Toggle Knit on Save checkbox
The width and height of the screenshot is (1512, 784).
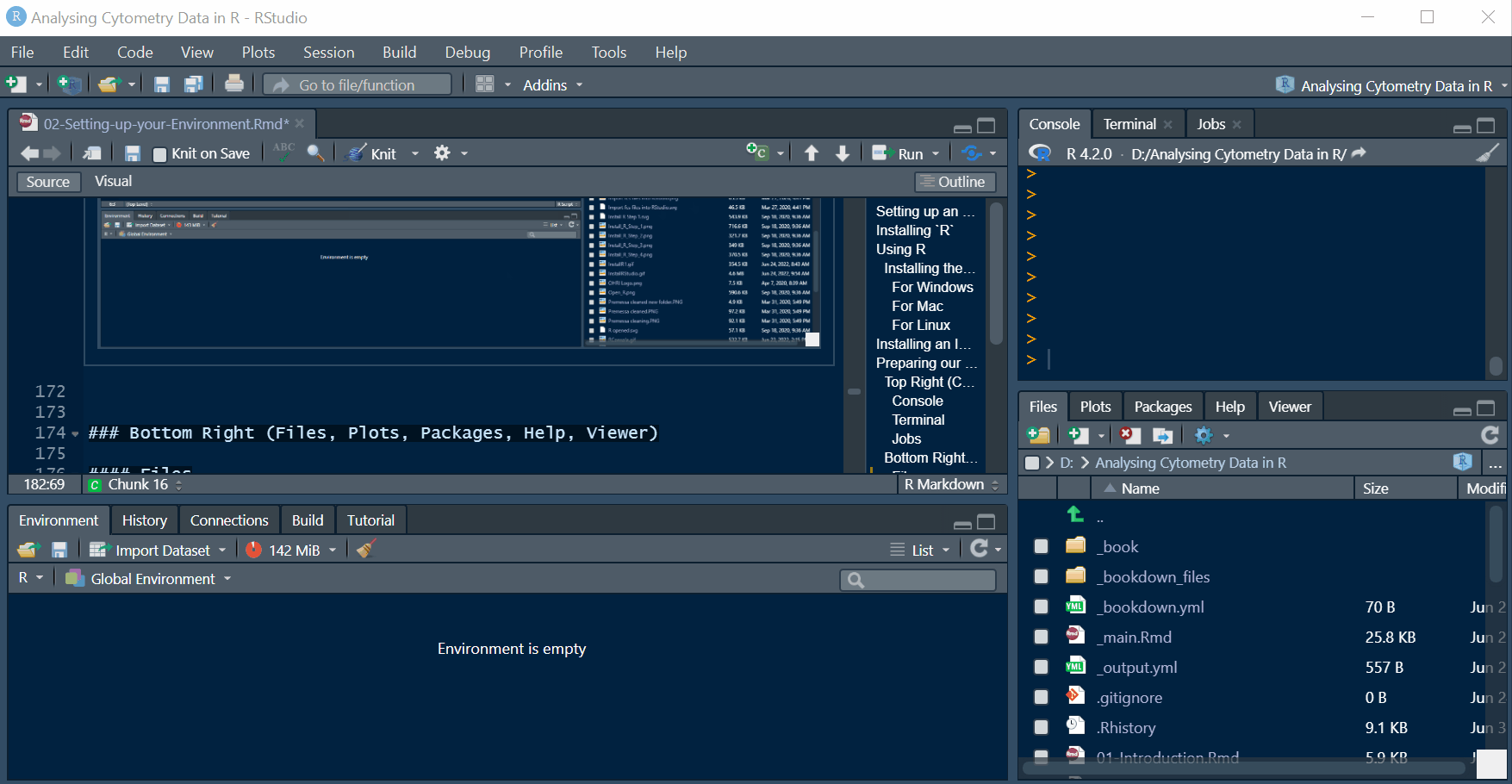(x=160, y=154)
